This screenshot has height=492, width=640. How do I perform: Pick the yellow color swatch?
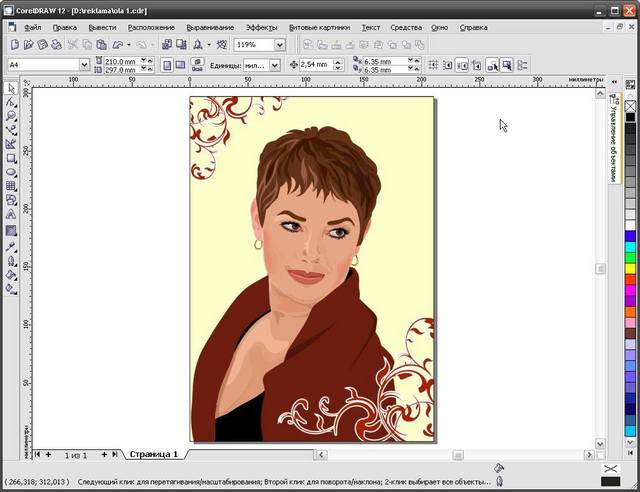[x=631, y=269]
